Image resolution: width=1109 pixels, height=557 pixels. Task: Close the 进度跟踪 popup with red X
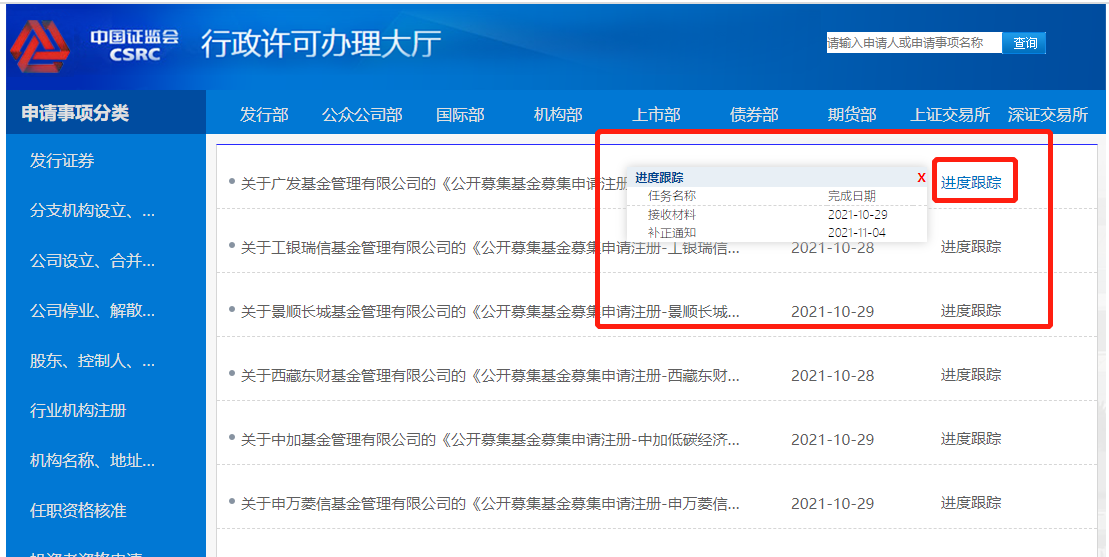[921, 178]
